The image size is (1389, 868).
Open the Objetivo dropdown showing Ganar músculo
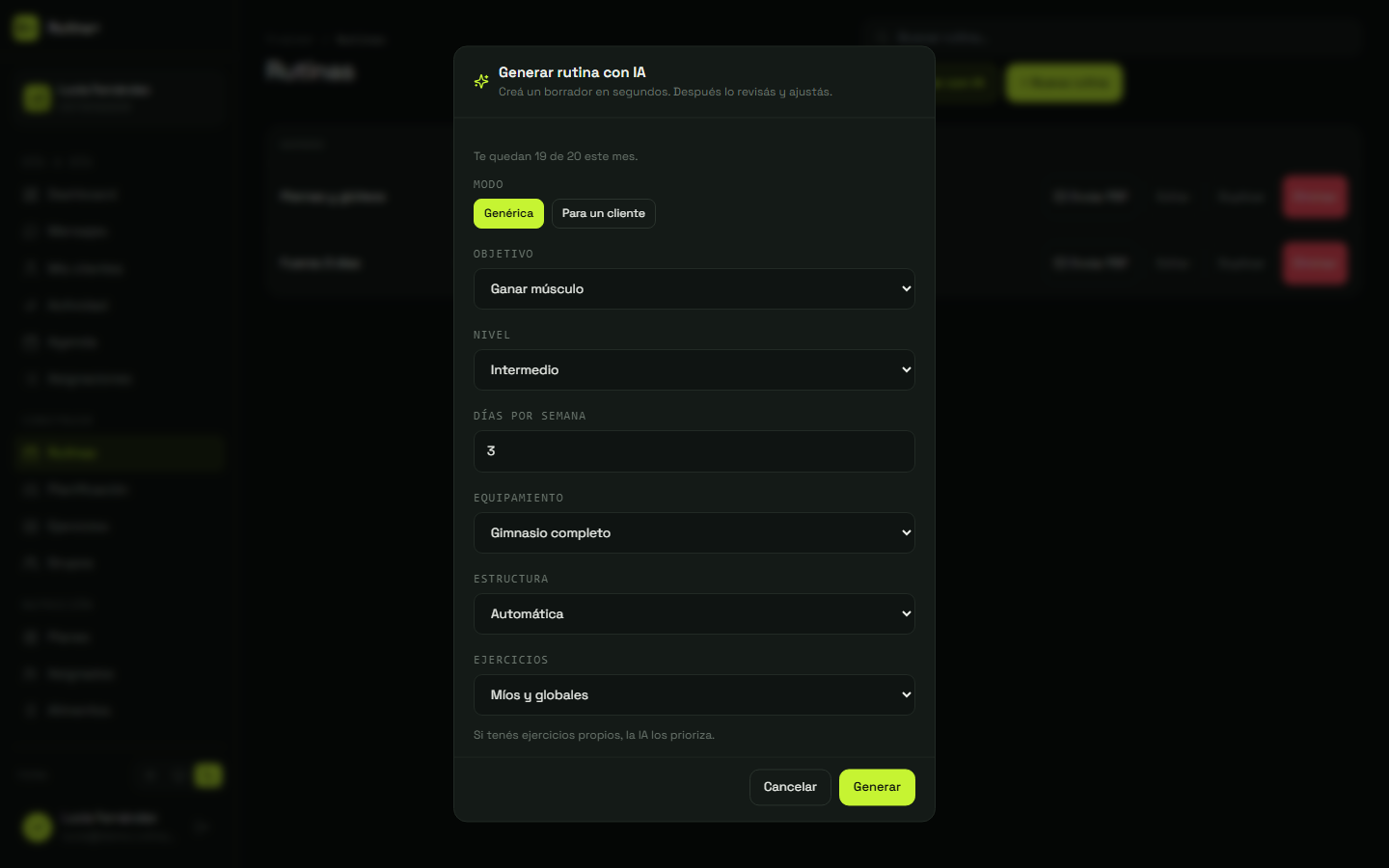click(694, 288)
